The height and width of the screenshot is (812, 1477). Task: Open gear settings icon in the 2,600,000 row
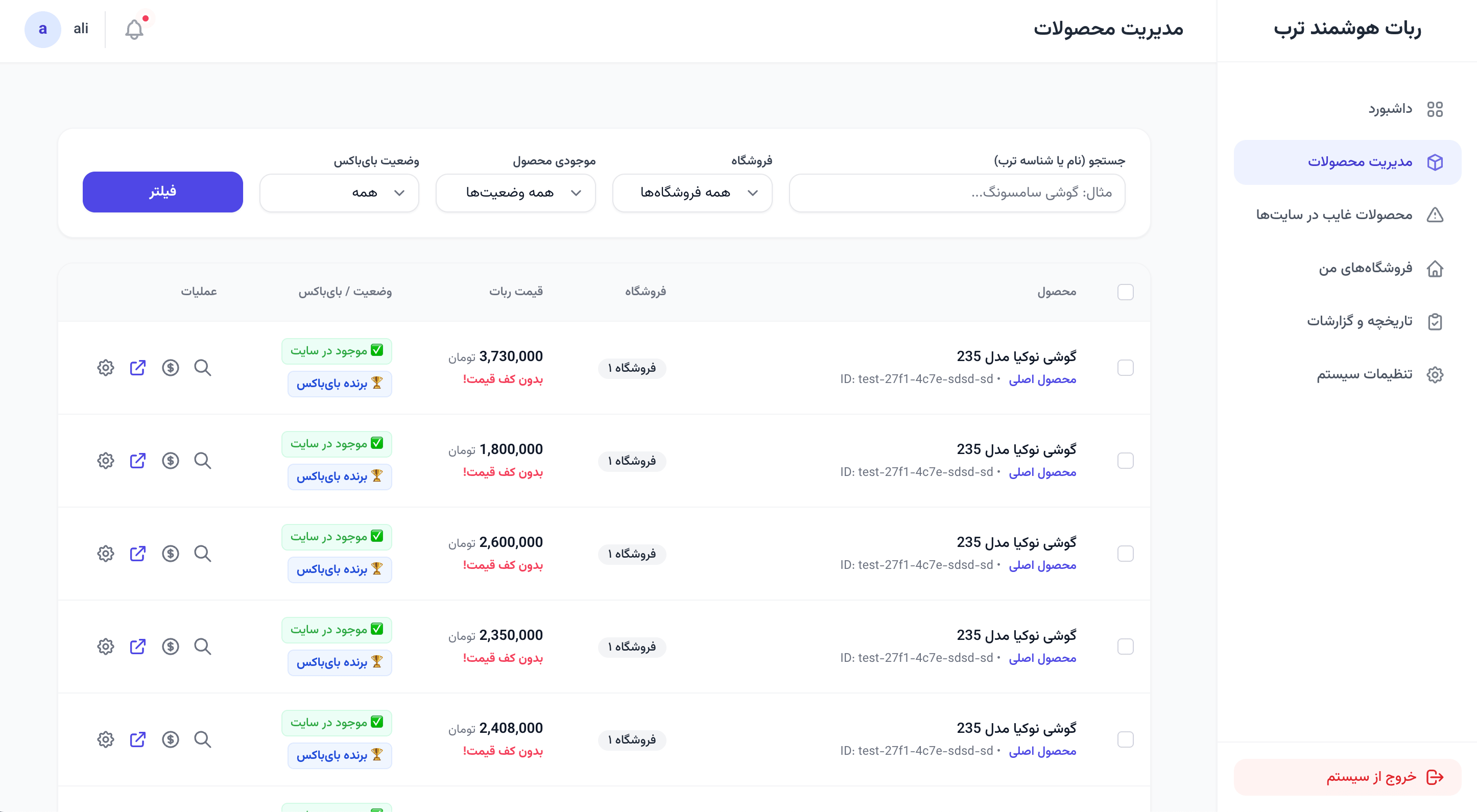tap(106, 554)
